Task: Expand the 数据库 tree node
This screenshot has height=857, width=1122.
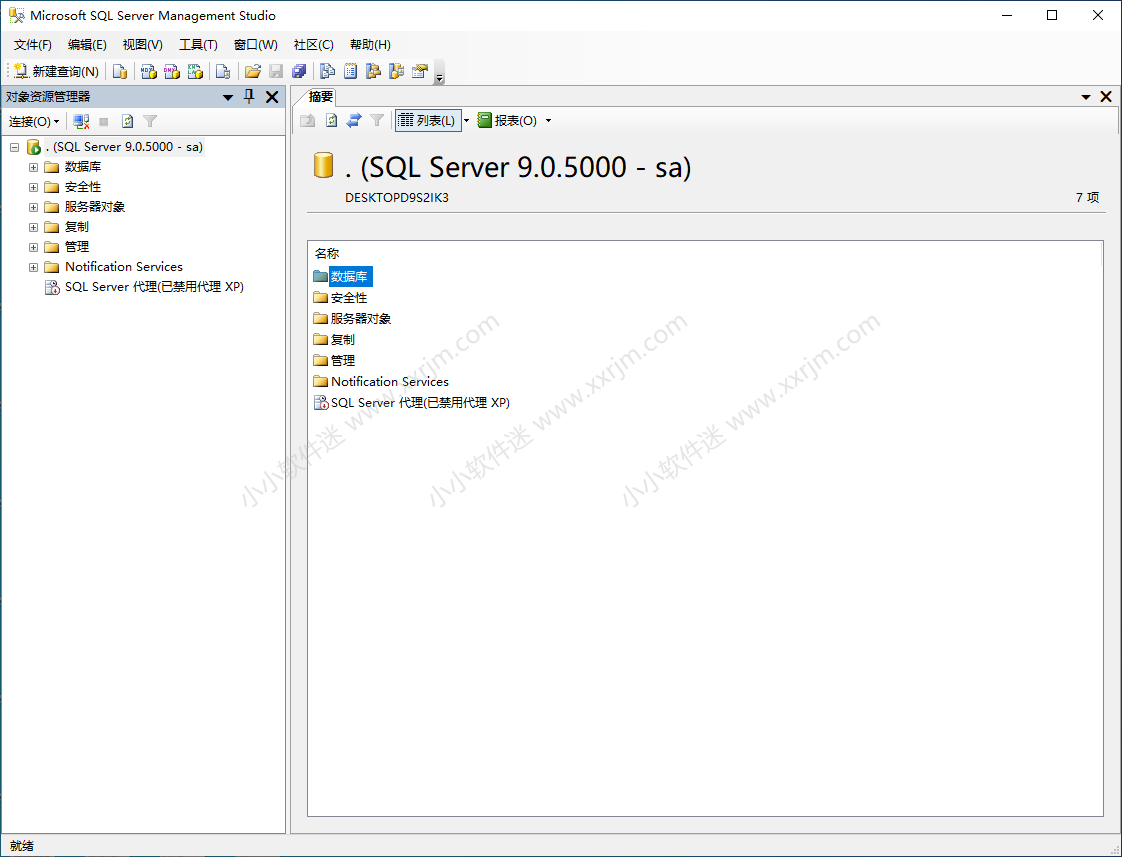Action: 32,167
